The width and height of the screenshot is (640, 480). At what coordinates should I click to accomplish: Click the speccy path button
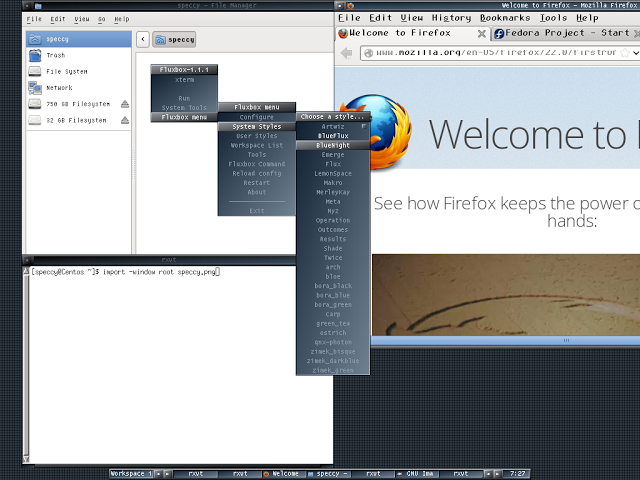[174, 40]
